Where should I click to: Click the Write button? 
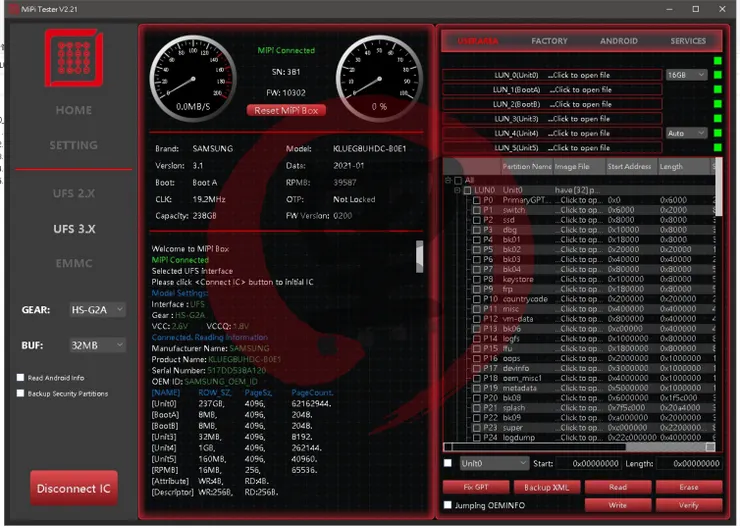(618, 505)
